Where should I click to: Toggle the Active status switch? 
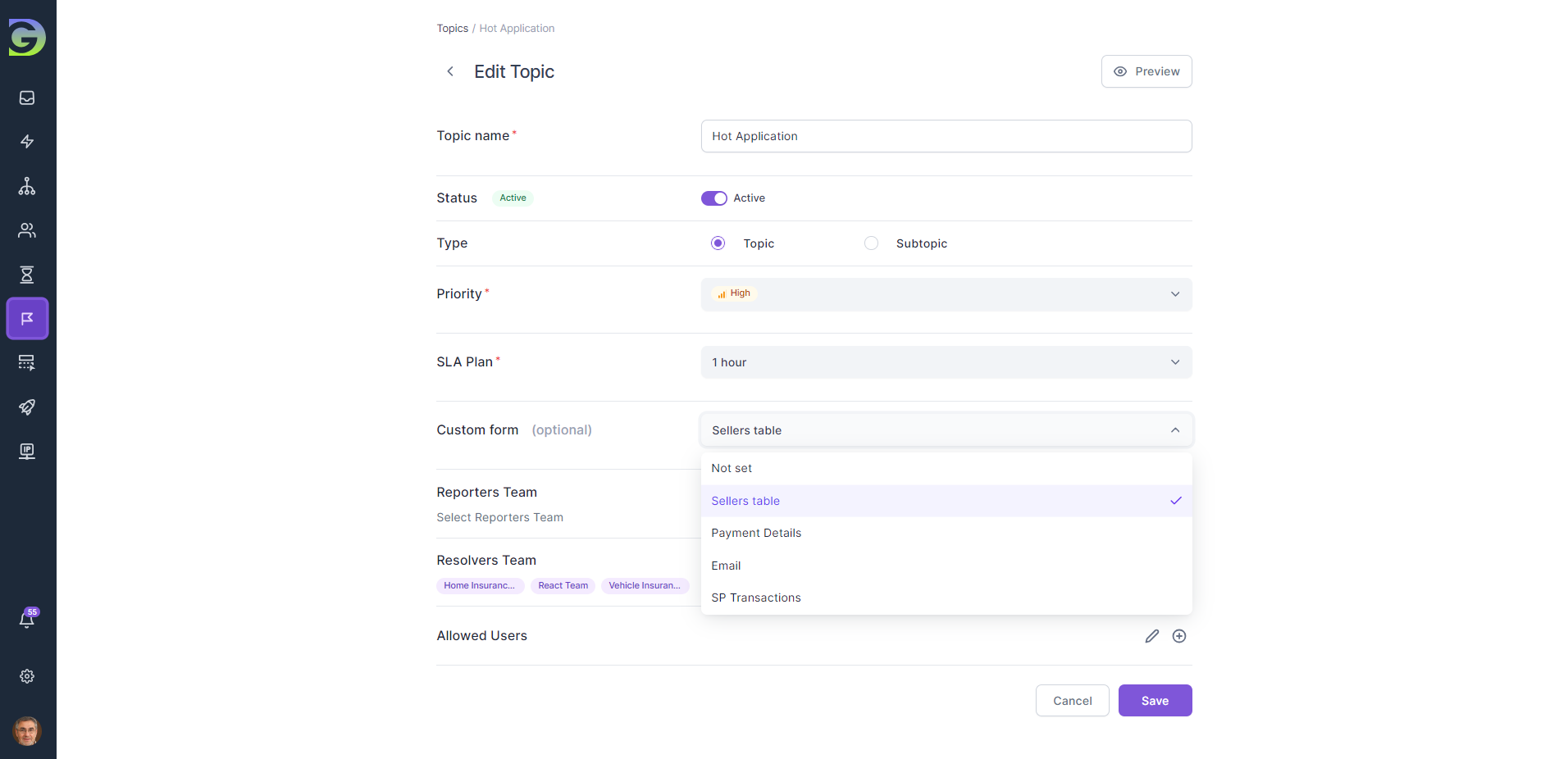(x=713, y=198)
